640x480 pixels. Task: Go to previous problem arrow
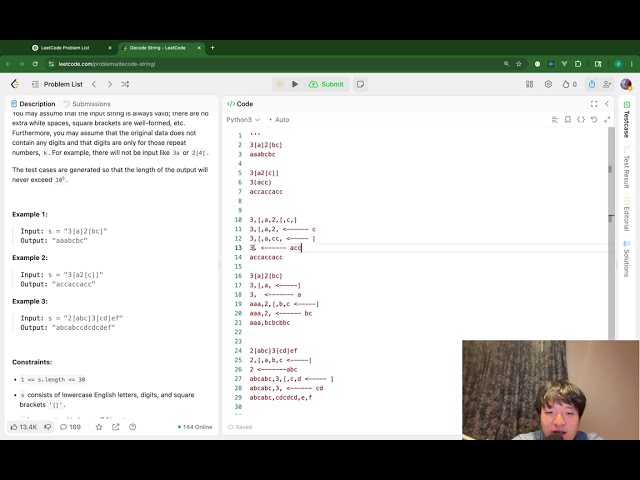coord(94,84)
